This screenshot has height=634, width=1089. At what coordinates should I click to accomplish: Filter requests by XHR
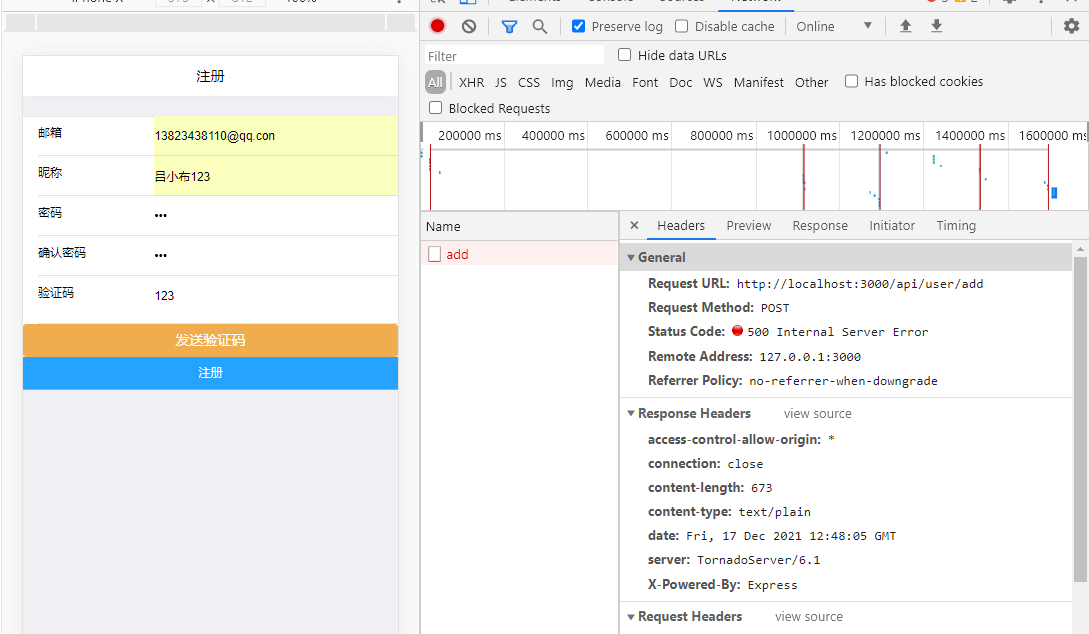click(x=472, y=83)
